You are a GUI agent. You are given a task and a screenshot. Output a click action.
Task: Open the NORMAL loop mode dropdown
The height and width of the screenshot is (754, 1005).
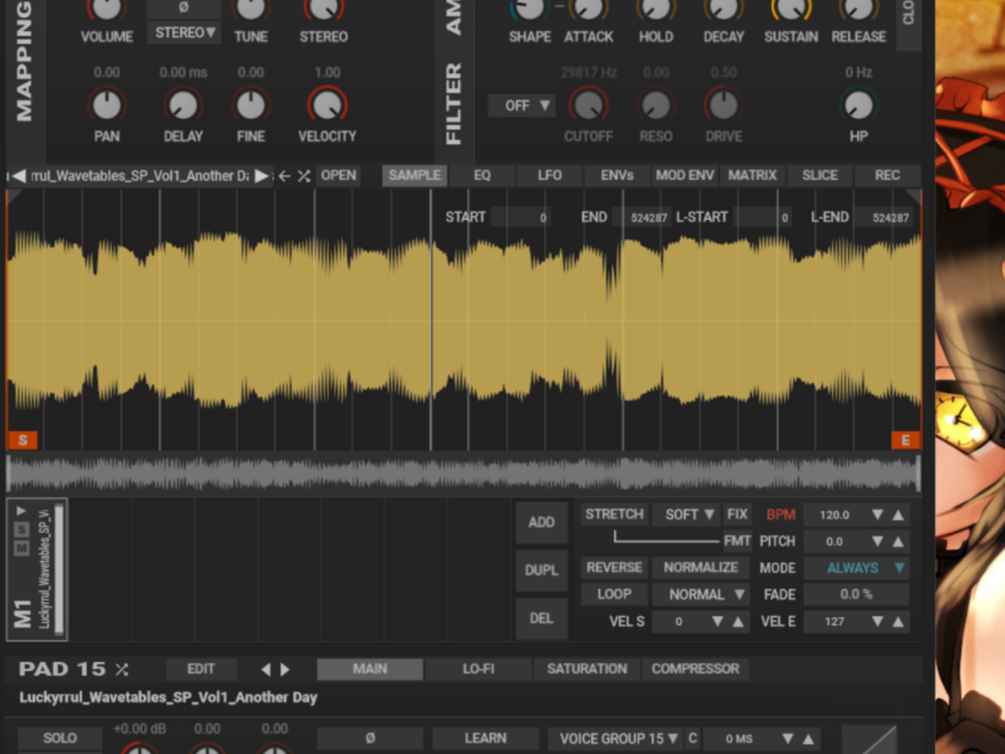[x=701, y=594]
